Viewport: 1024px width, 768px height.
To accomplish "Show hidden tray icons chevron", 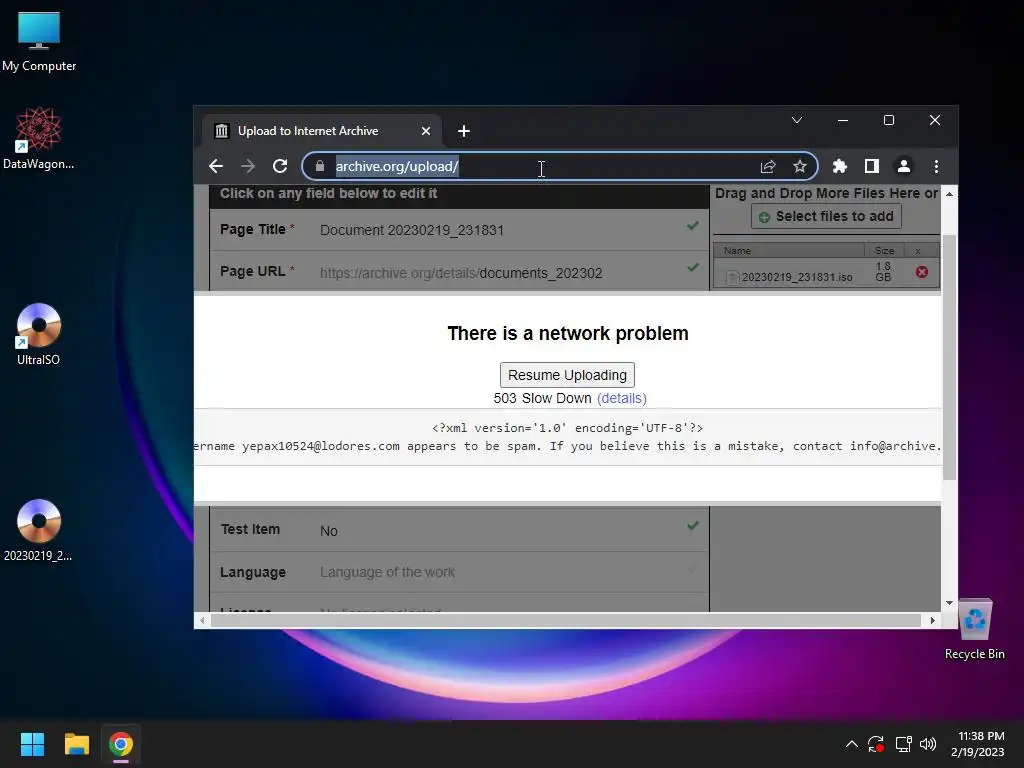I will [x=852, y=744].
